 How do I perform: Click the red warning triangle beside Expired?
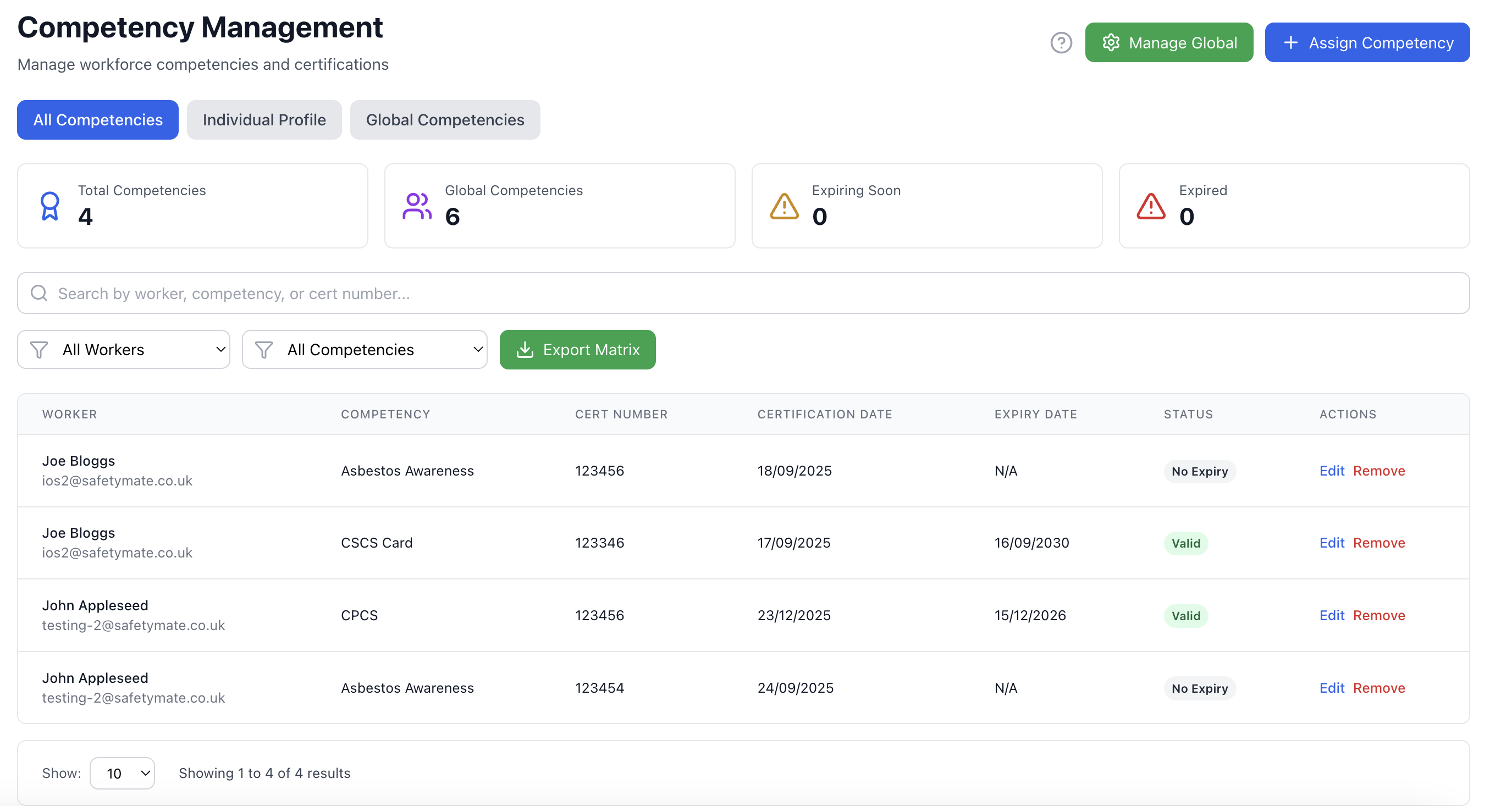[x=1150, y=206]
